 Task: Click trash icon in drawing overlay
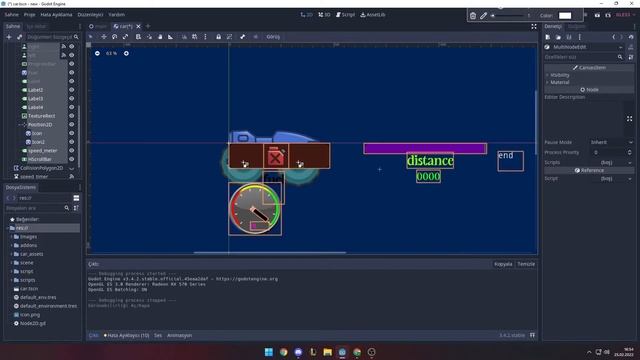473,16
